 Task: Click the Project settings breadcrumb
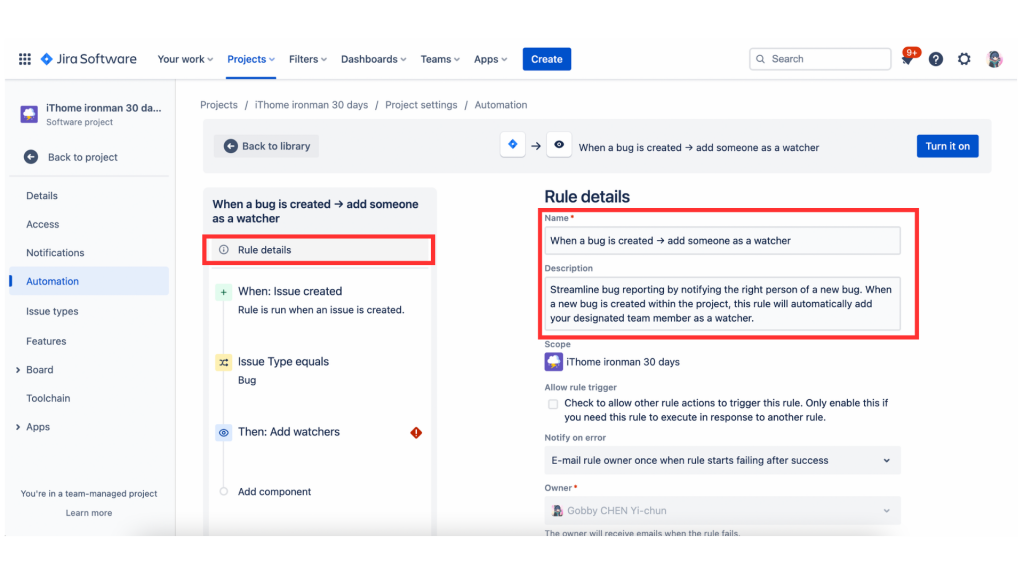[421, 104]
